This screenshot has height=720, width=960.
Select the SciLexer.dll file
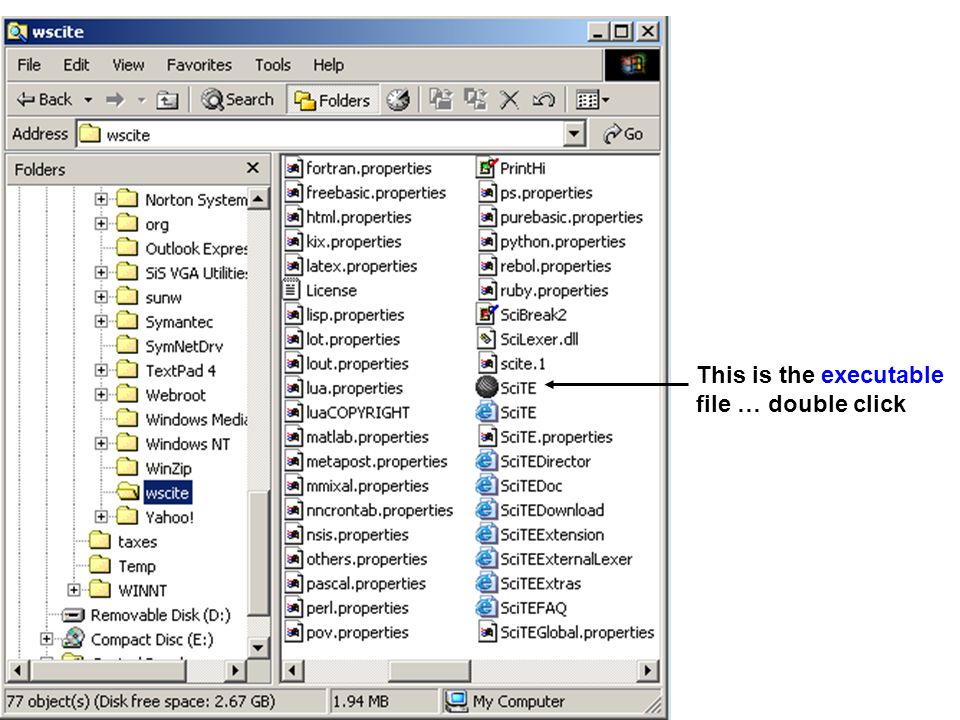point(528,339)
